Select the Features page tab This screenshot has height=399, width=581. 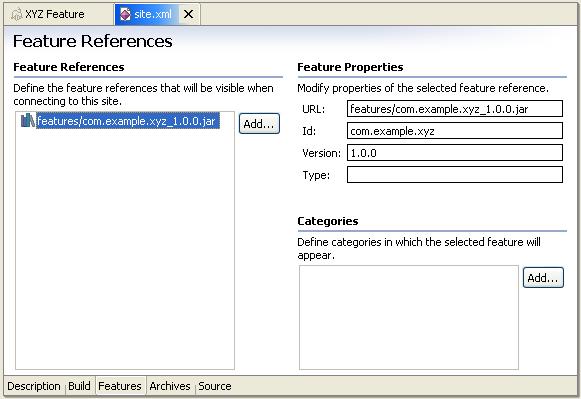120,386
